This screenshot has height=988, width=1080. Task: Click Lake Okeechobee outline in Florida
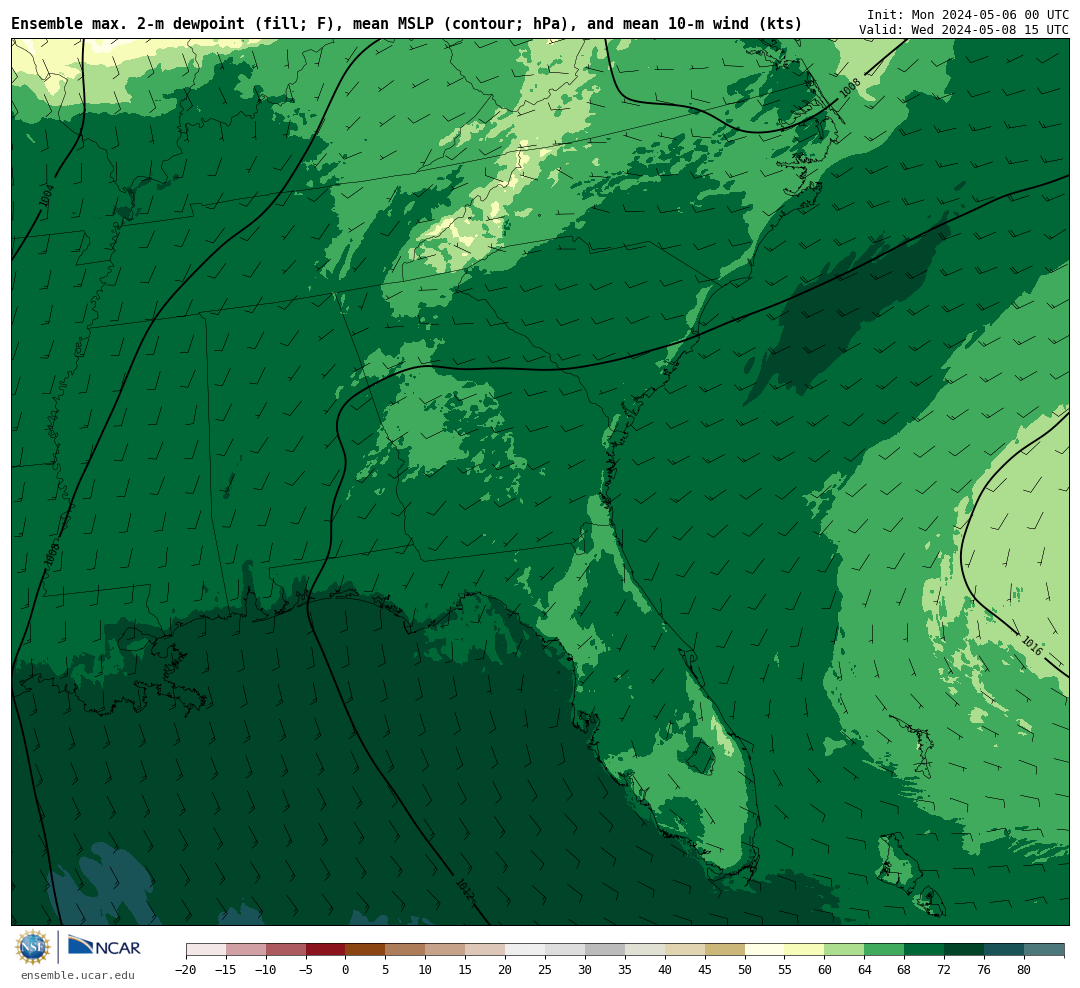[701, 757]
